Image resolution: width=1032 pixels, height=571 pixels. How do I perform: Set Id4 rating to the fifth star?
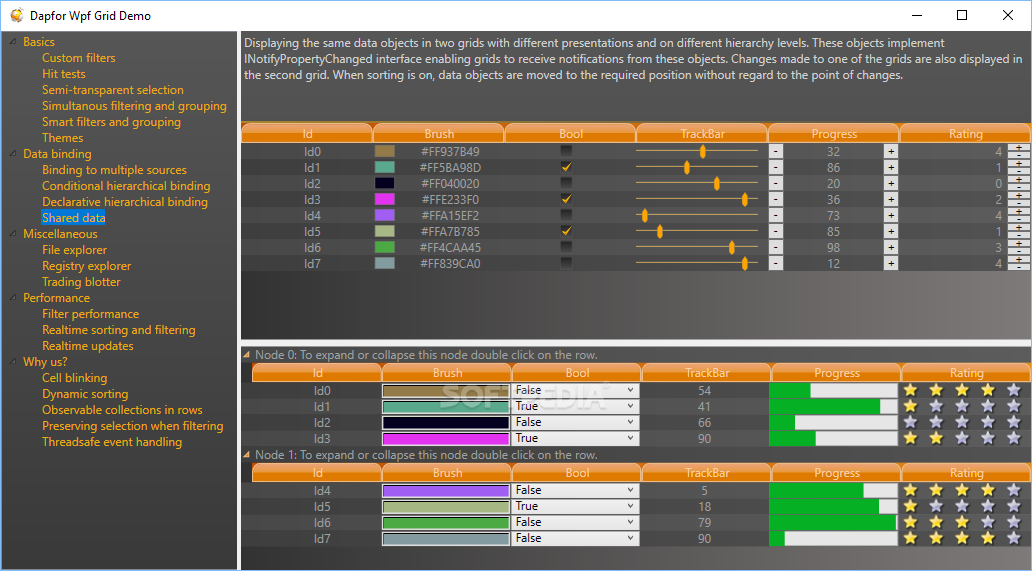click(1014, 490)
